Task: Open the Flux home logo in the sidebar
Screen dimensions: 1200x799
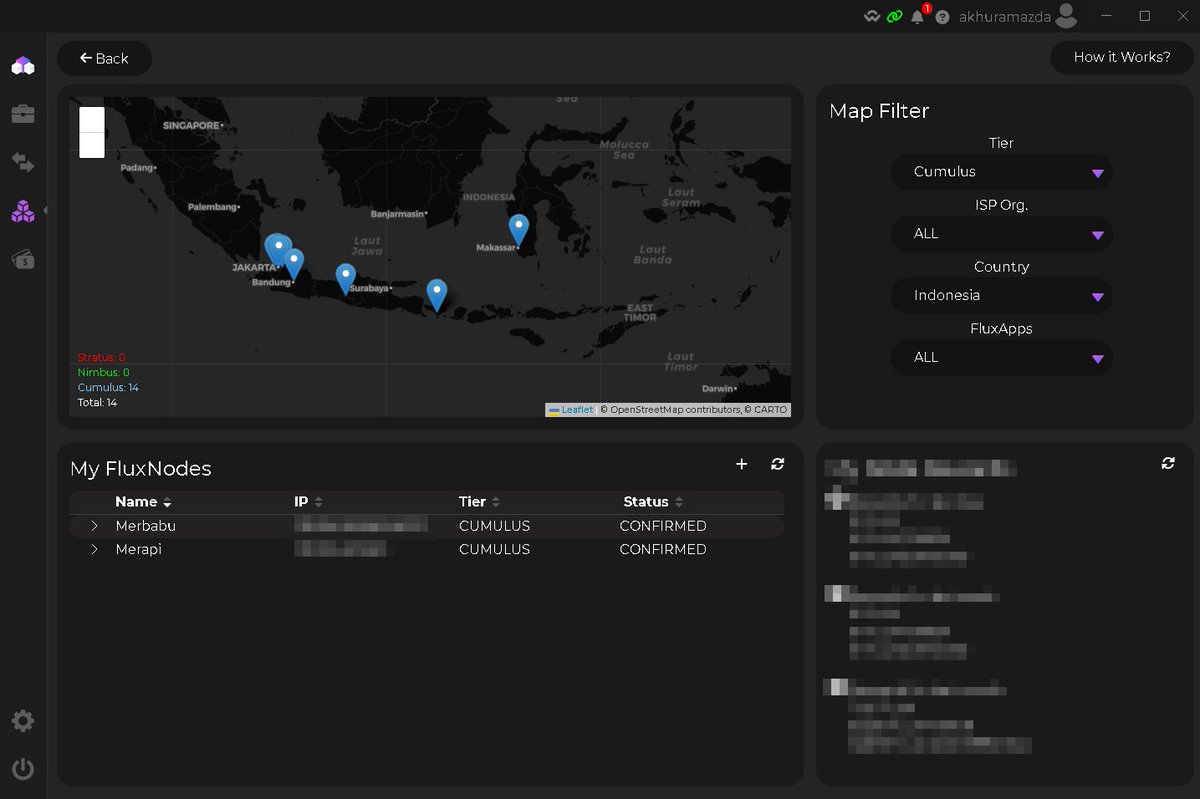Action: coord(23,66)
